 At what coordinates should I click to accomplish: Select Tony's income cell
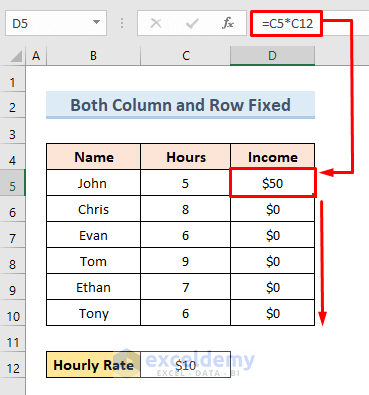click(272, 313)
